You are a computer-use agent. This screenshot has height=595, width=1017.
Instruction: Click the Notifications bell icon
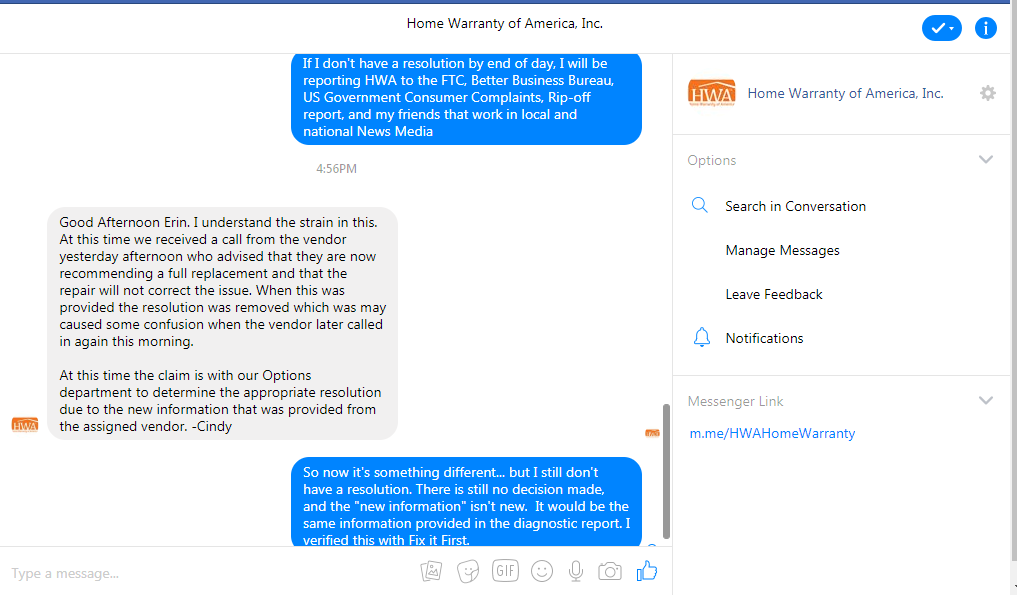point(701,337)
